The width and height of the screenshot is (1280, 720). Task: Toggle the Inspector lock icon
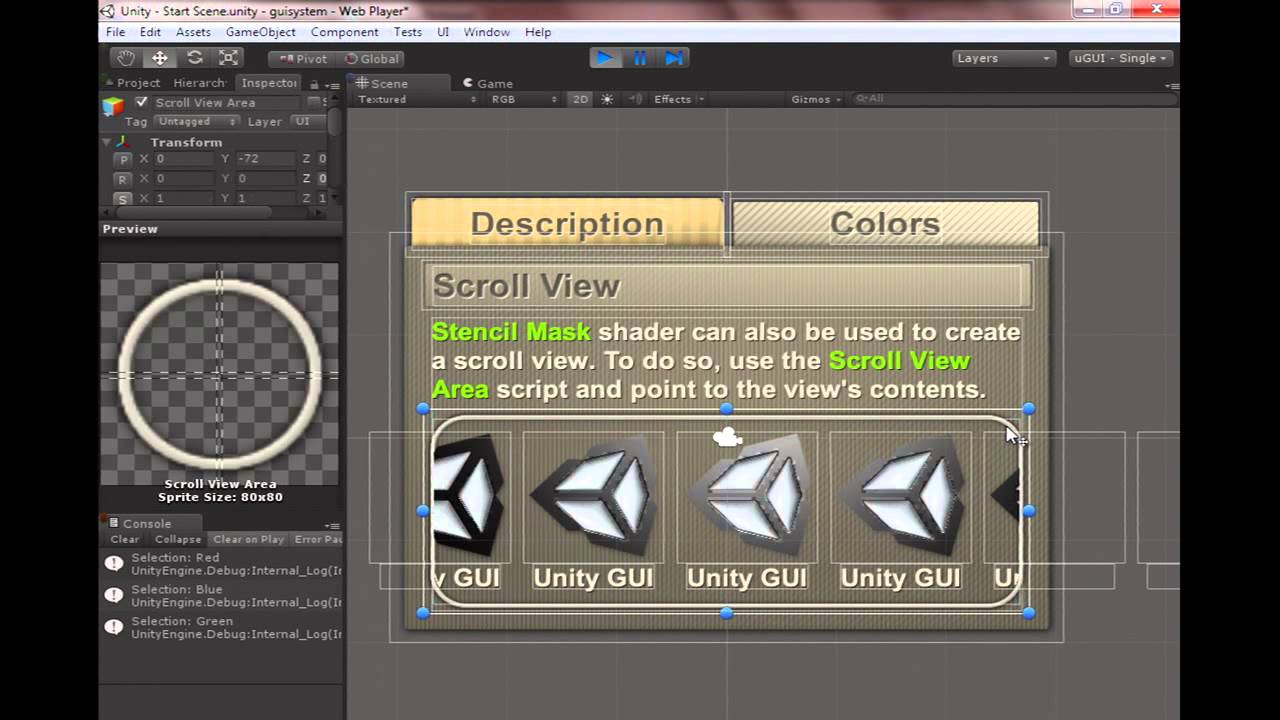tap(314, 84)
